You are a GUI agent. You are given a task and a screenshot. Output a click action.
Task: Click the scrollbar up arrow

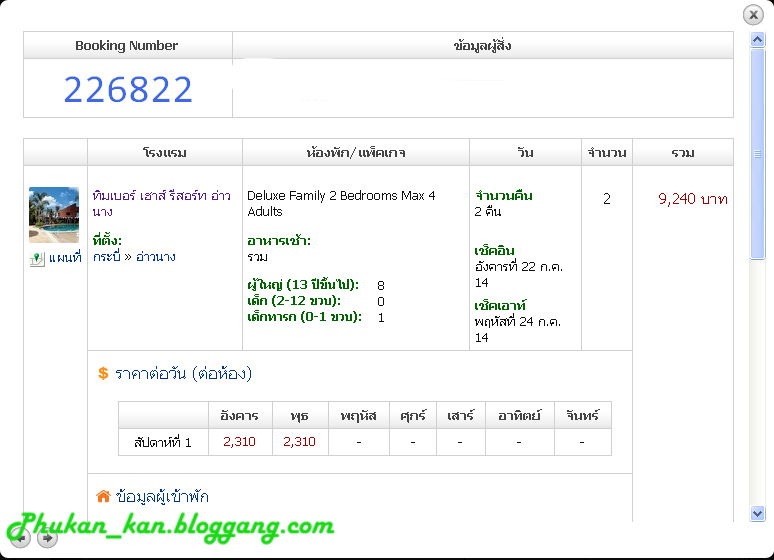point(758,39)
